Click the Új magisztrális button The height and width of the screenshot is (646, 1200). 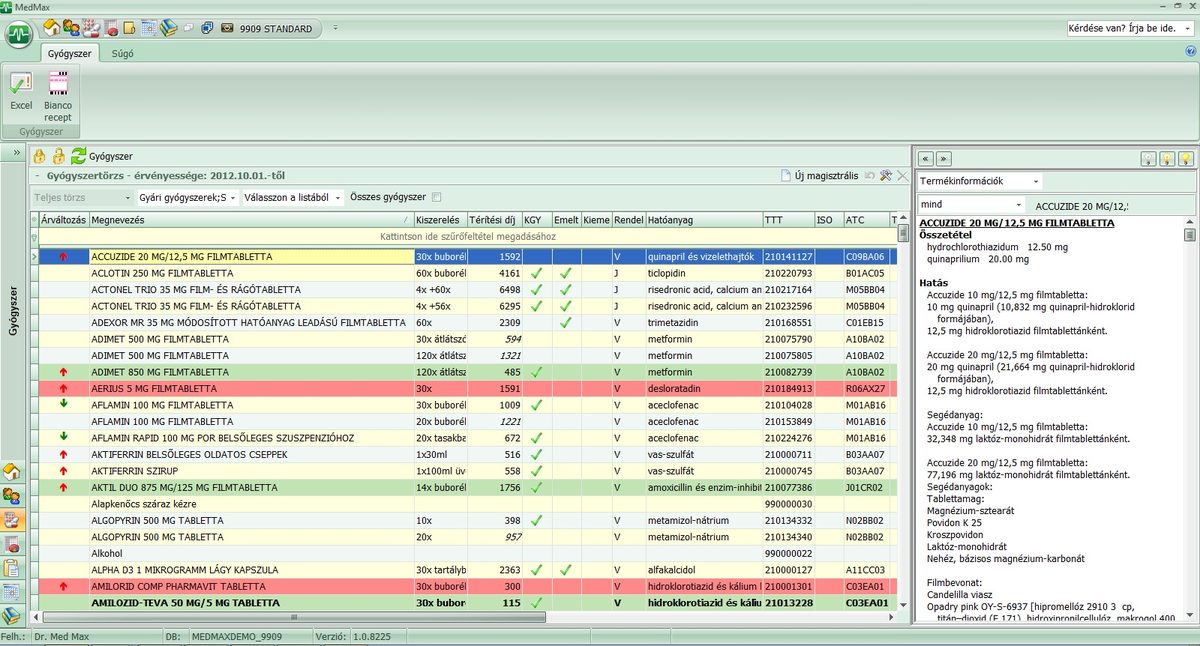pyautogui.click(x=819, y=176)
